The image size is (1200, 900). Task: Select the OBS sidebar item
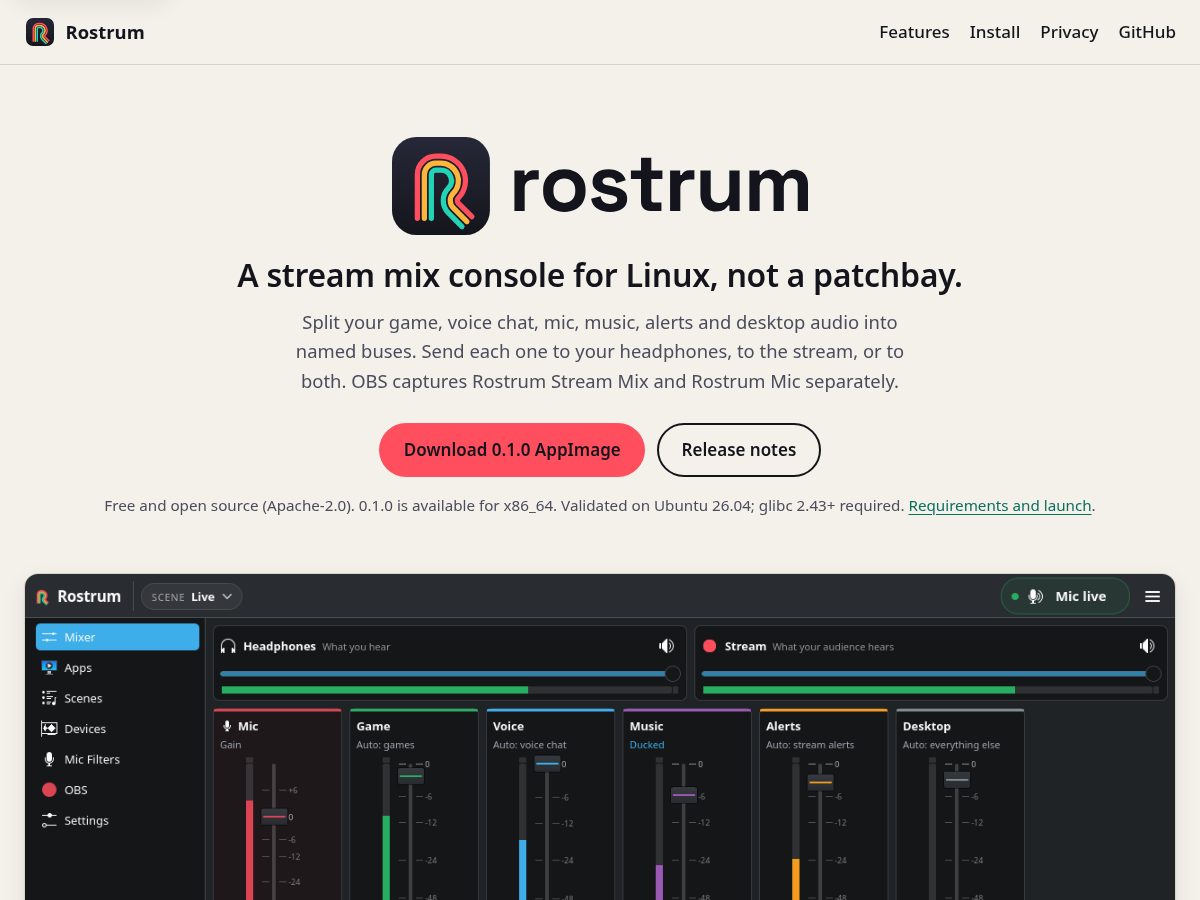click(x=117, y=790)
